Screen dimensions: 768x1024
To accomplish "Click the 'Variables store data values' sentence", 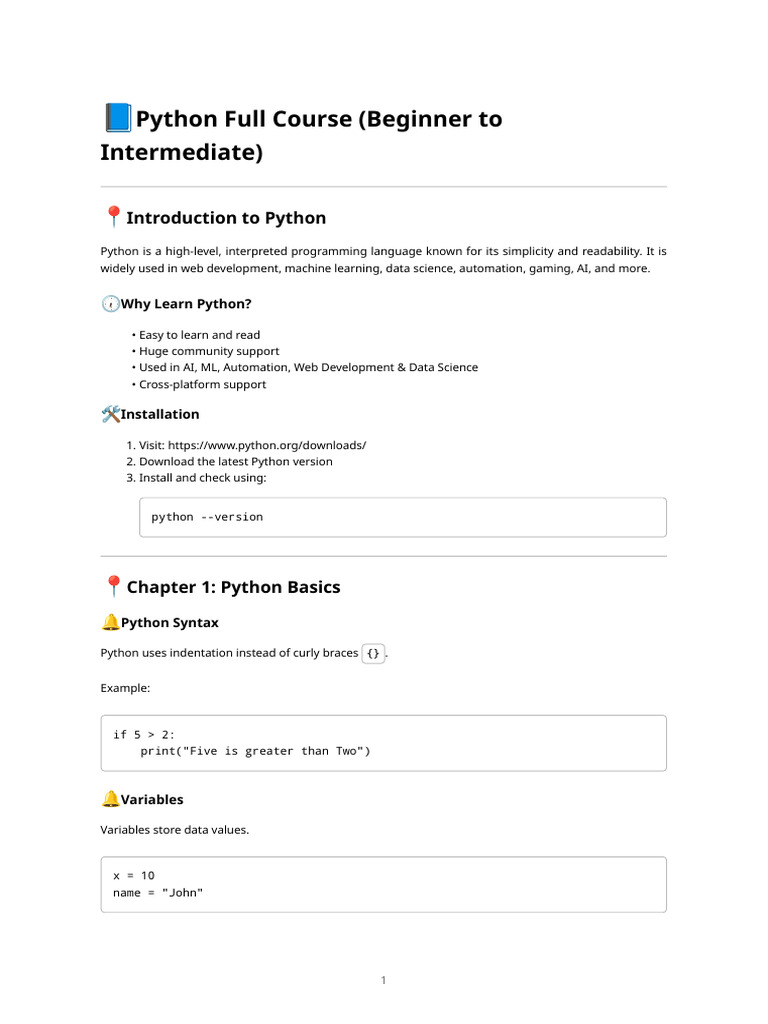I will tap(174, 829).
